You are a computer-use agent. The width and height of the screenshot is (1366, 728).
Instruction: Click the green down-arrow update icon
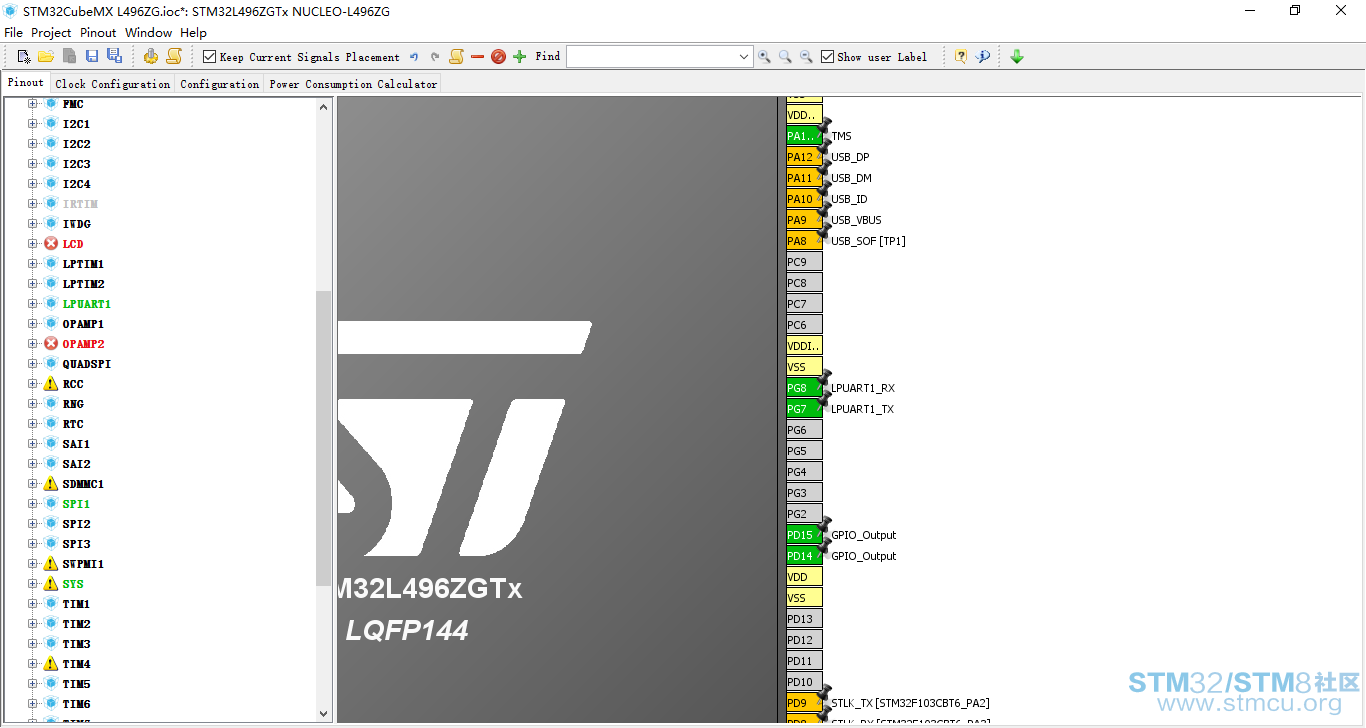[1017, 57]
